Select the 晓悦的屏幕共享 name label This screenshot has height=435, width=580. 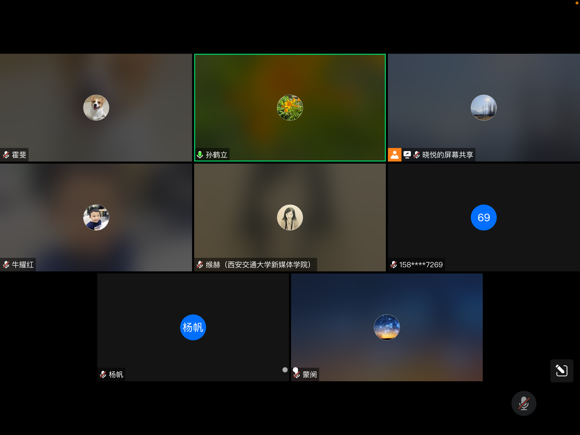[x=448, y=155]
